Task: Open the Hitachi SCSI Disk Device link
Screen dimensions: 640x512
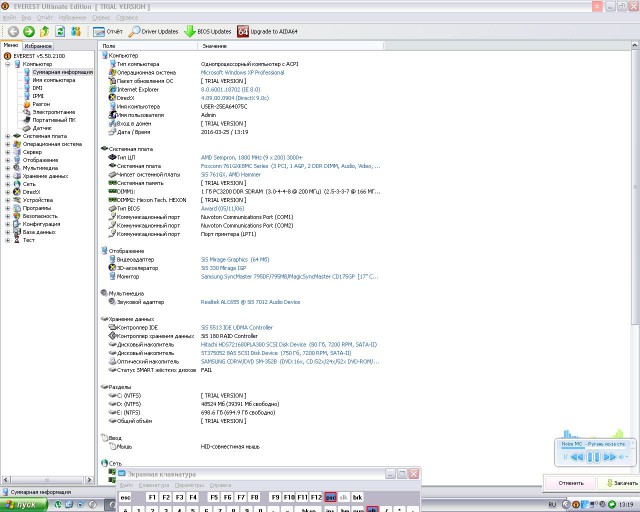Action: [289, 344]
